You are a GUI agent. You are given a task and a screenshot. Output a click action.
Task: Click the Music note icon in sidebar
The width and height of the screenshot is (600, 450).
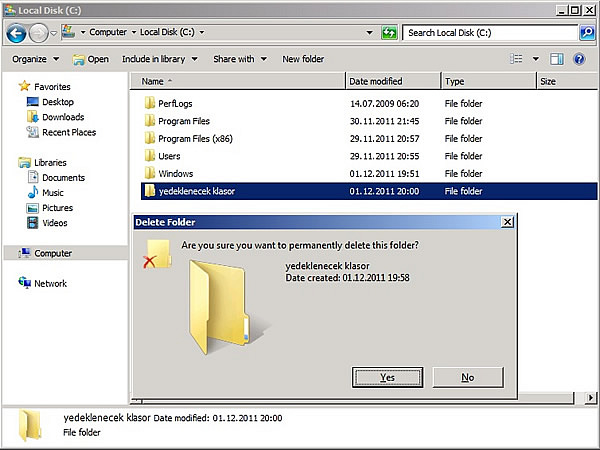[x=33, y=192]
